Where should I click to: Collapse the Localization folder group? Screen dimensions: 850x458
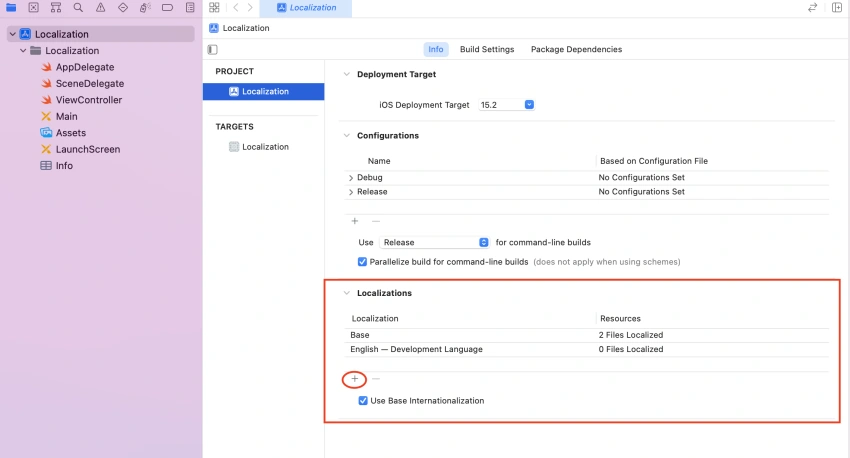click(x=23, y=50)
